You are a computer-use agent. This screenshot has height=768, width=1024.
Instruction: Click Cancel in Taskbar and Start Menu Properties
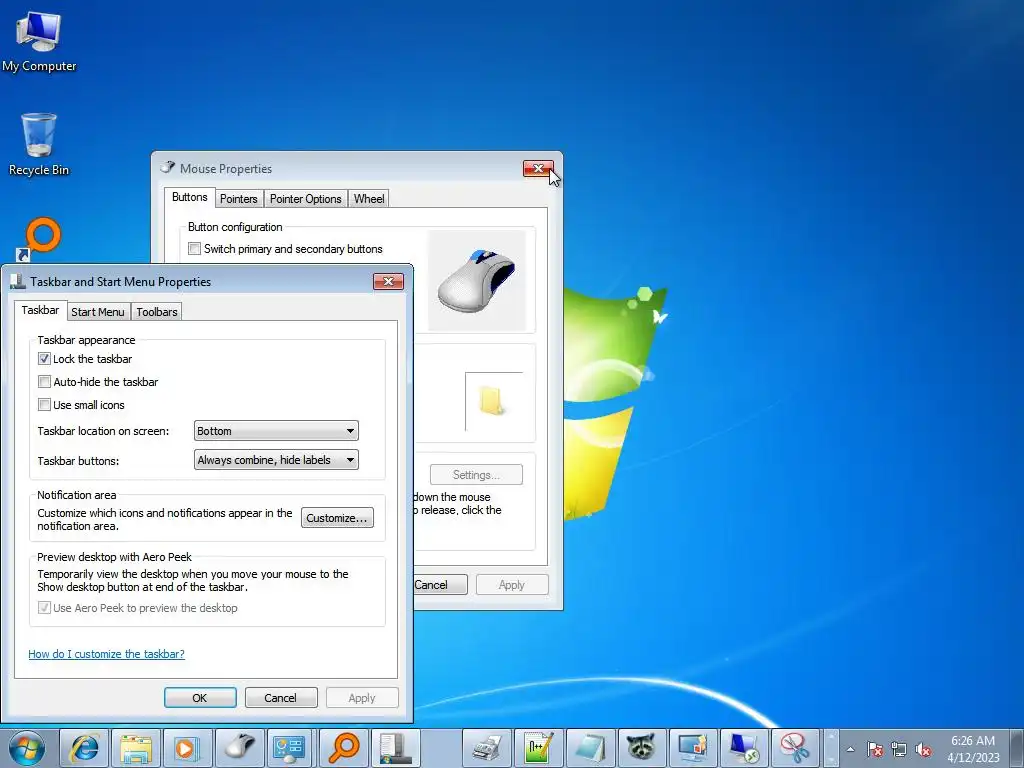pyautogui.click(x=281, y=697)
